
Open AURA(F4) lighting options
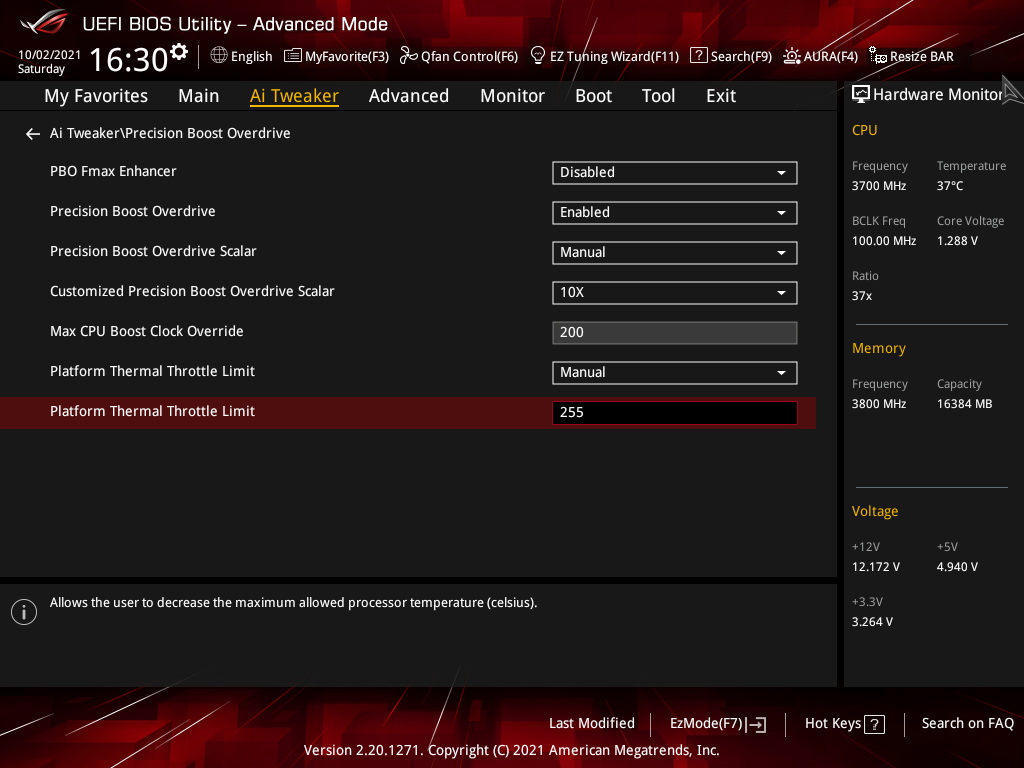coord(831,57)
